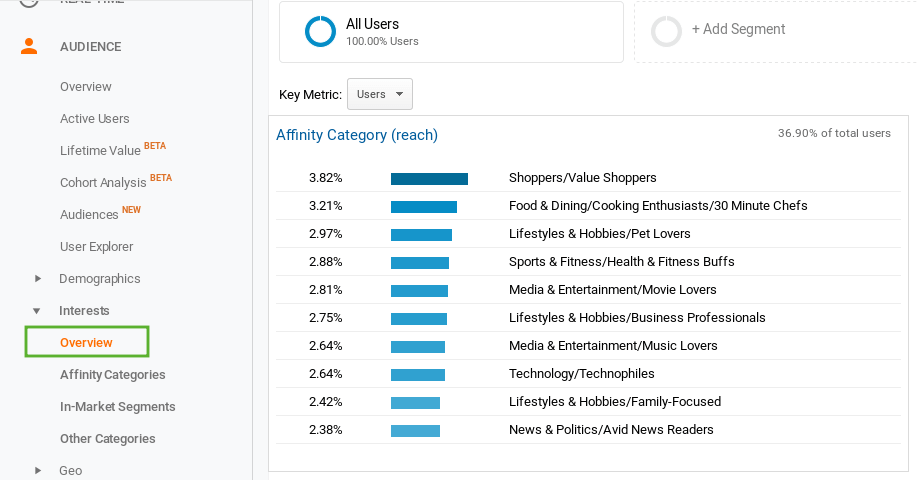Image resolution: width=917 pixels, height=480 pixels.
Task: Click Technology/Technophiles text
Action: [581, 374]
